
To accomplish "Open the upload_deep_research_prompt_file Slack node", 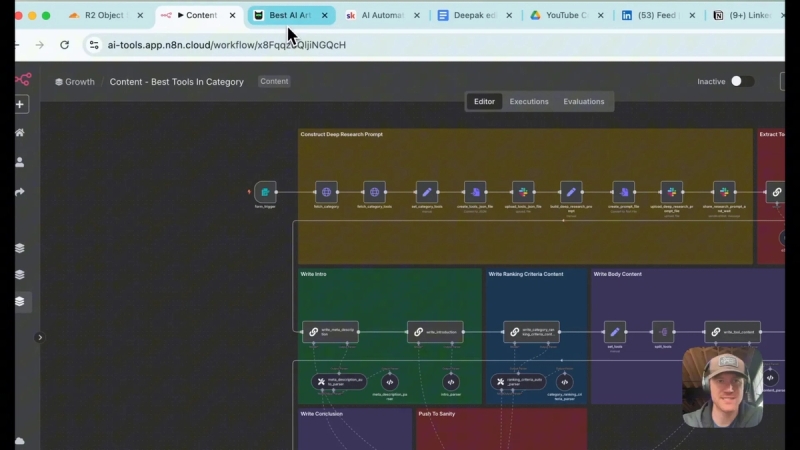I will click(671, 192).
